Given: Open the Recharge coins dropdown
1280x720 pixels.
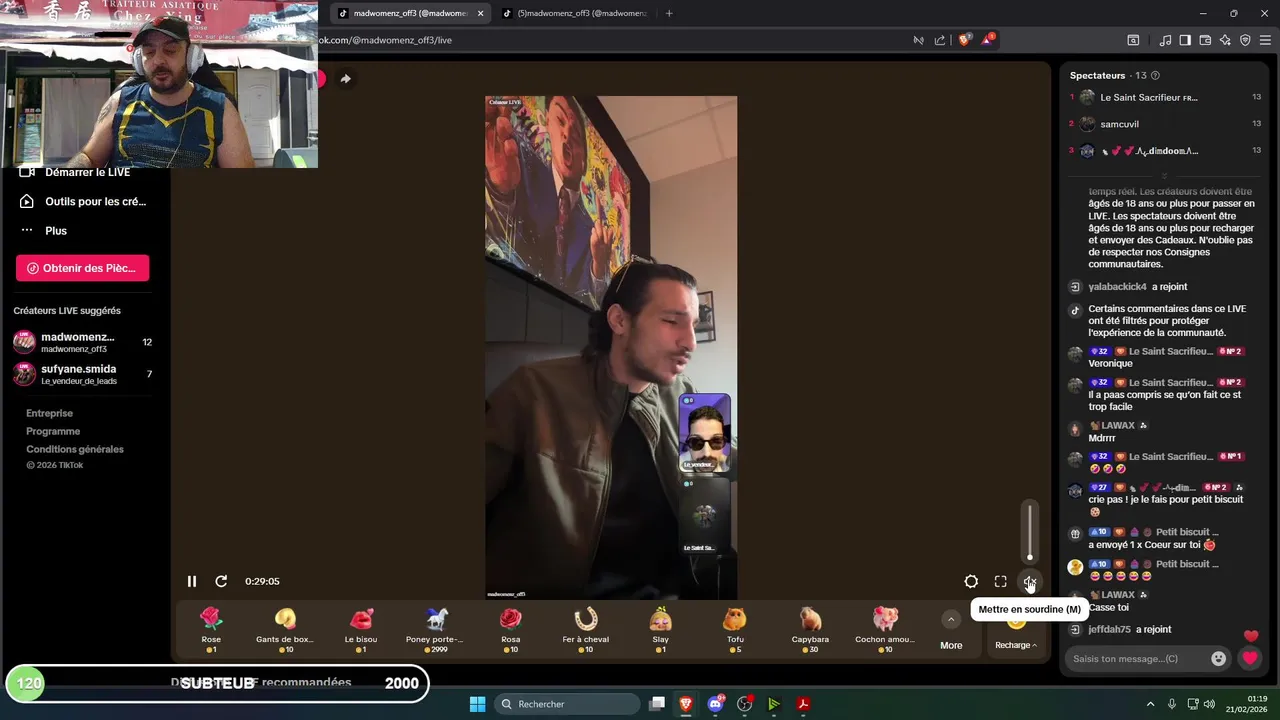Looking at the screenshot, I should pos(1016,645).
